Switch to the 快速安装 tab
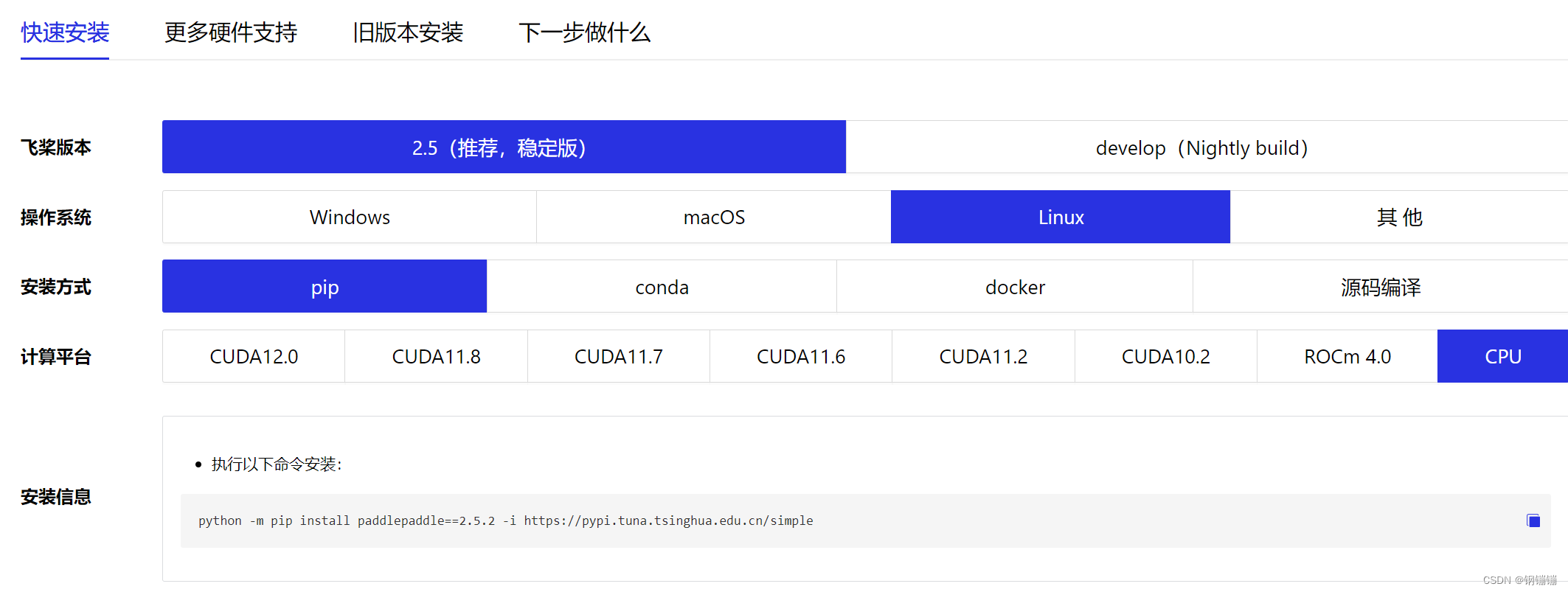Screen dimensions: 1568x592 pyautogui.click(x=65, y=32)
